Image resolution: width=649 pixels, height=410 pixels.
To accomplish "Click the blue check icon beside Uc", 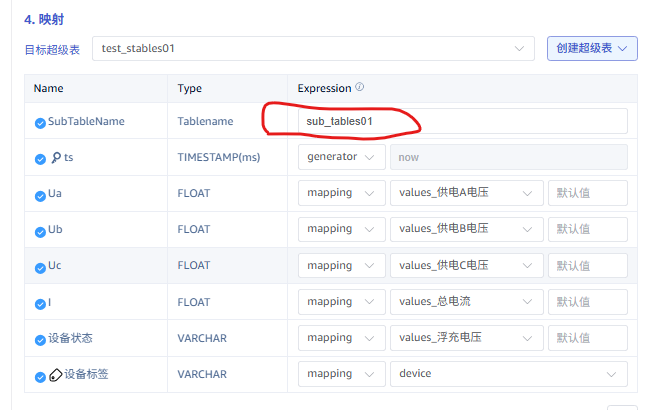I will [x=40, y=266].
